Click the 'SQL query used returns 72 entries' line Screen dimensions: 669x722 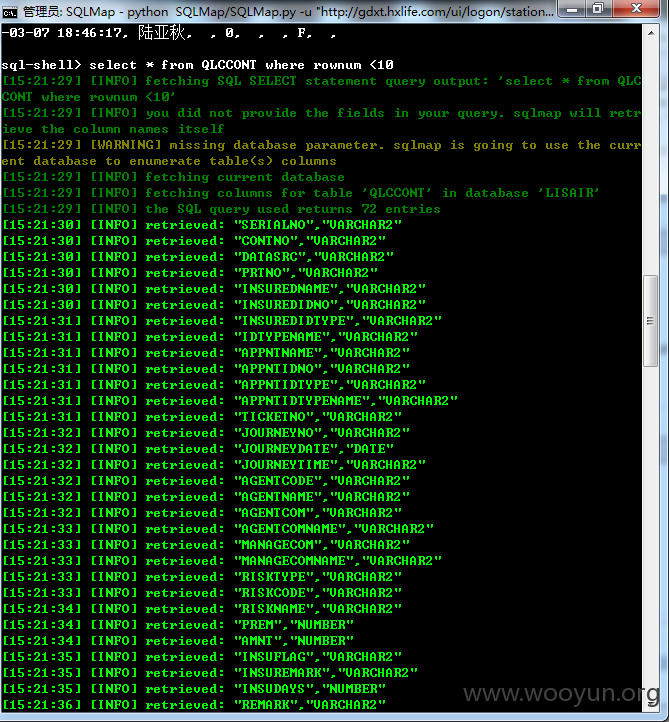tap(221, 209)
